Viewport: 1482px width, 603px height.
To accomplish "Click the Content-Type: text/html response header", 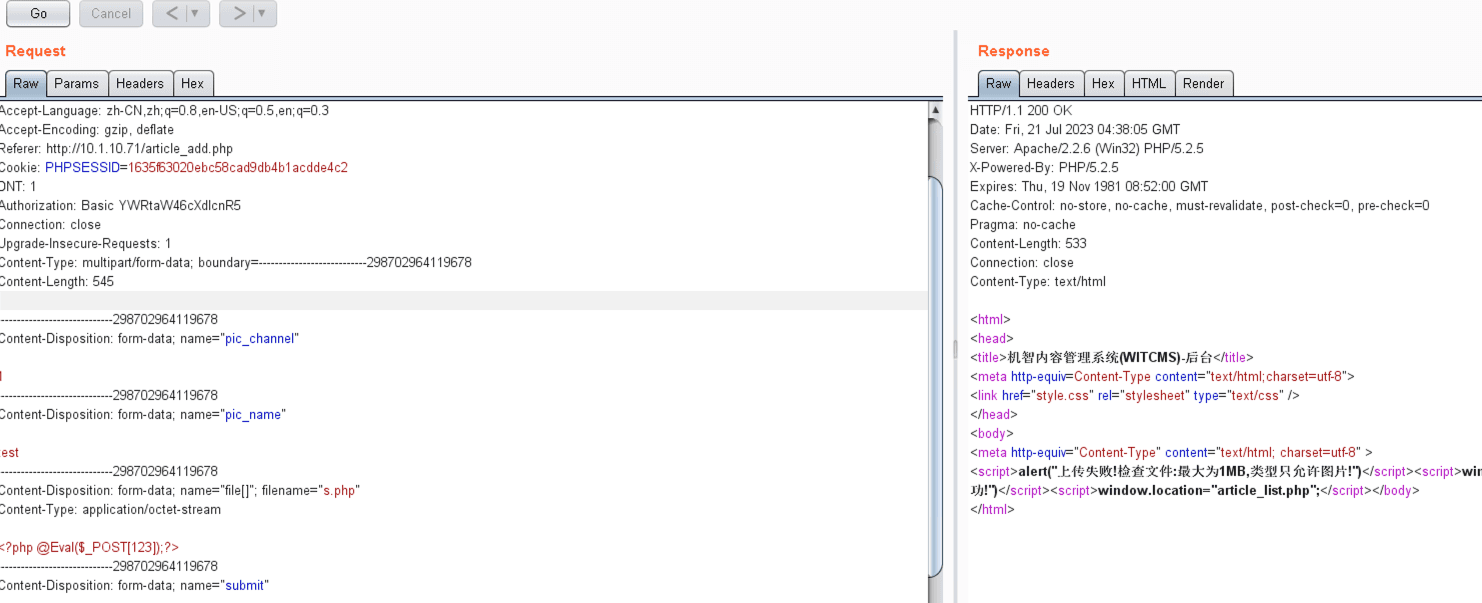I will 1038,282.
